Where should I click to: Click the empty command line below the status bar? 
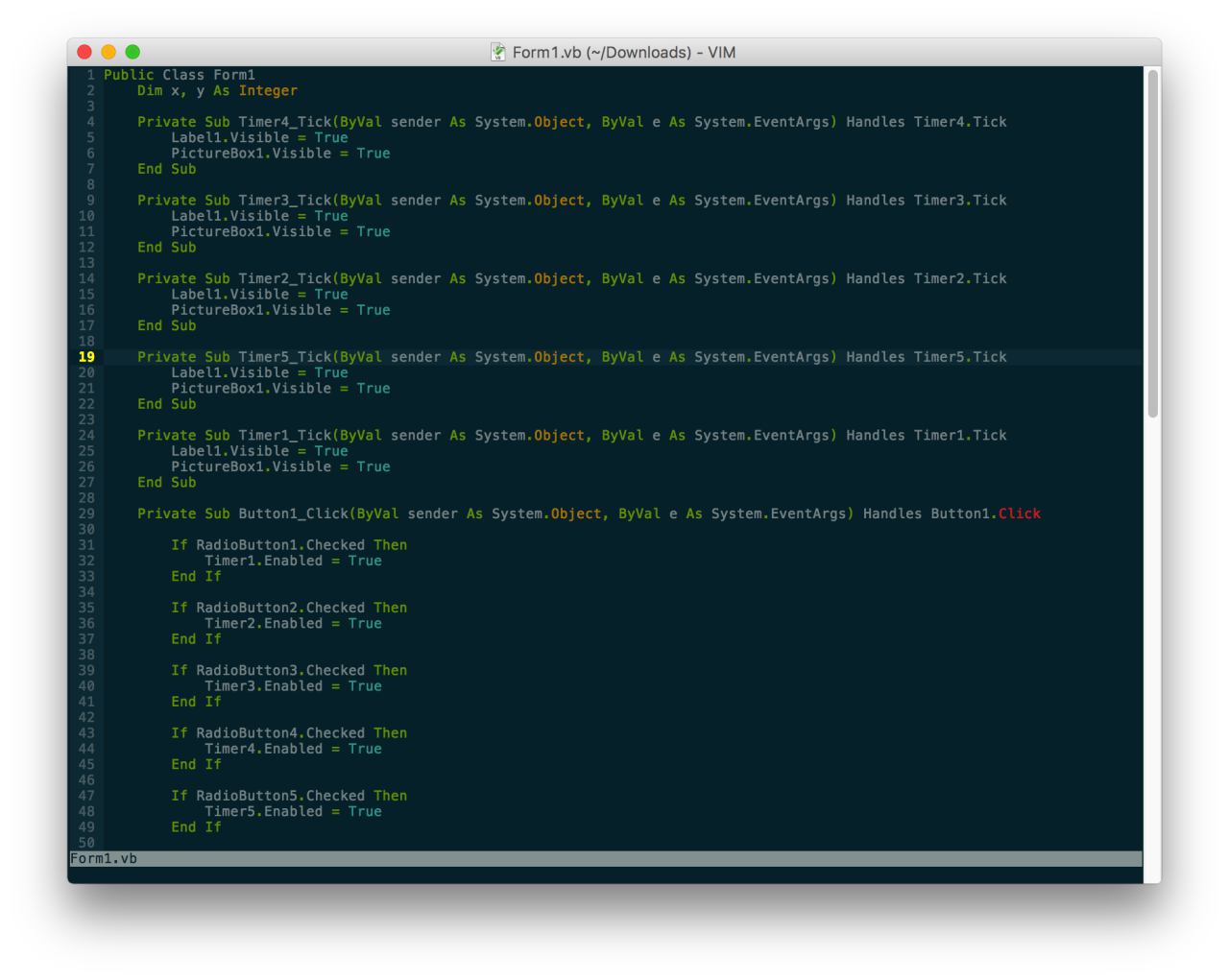[605, 874]
